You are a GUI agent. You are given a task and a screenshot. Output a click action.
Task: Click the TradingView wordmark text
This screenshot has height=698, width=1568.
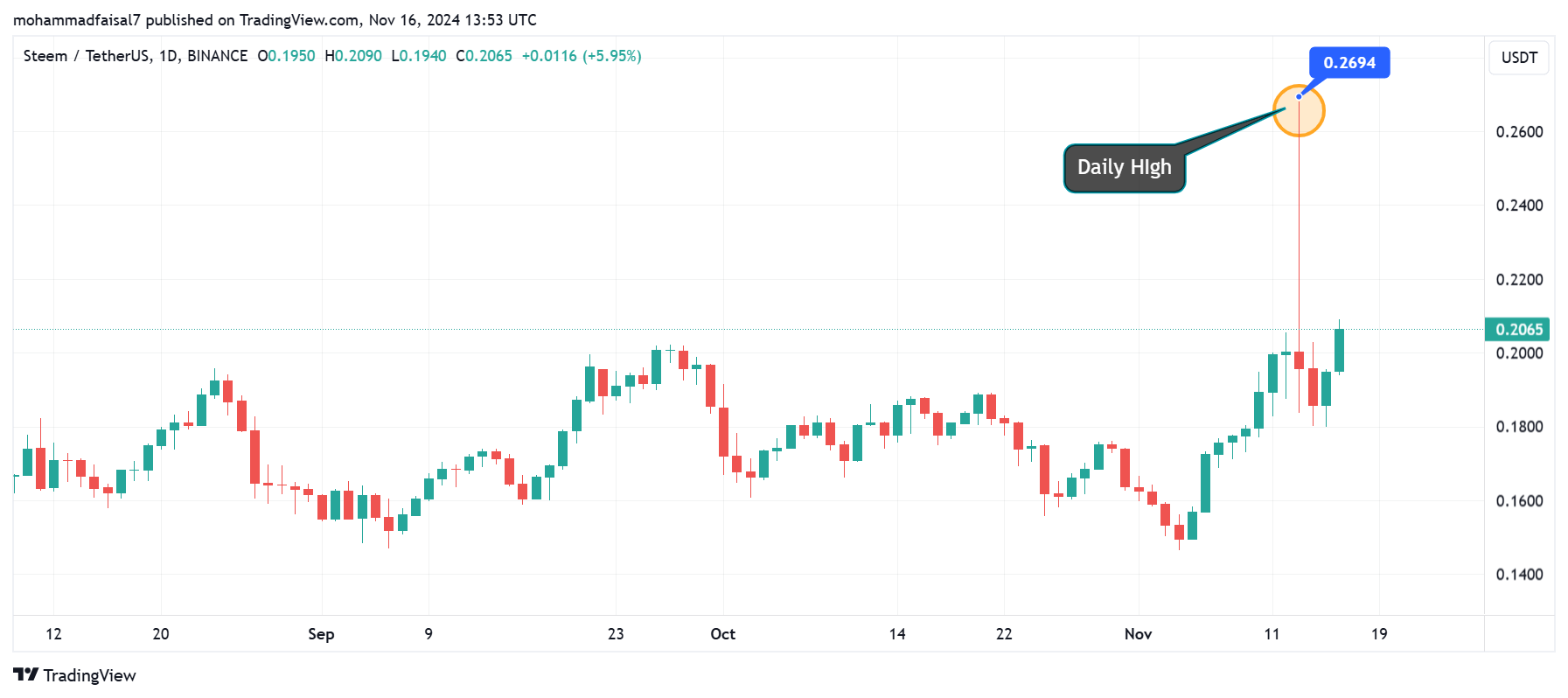89,675
